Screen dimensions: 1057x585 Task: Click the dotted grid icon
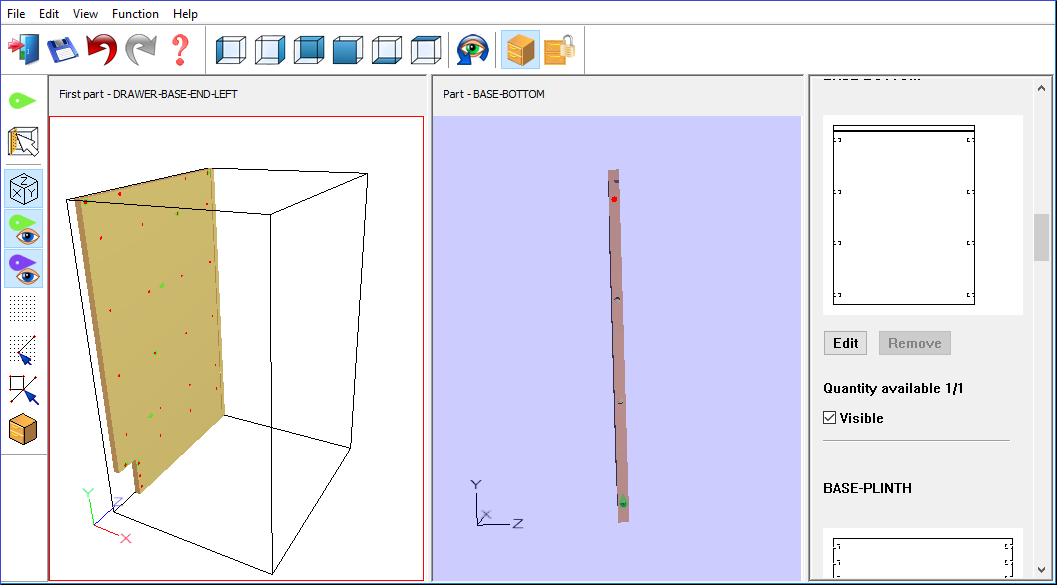click(24, 309)
